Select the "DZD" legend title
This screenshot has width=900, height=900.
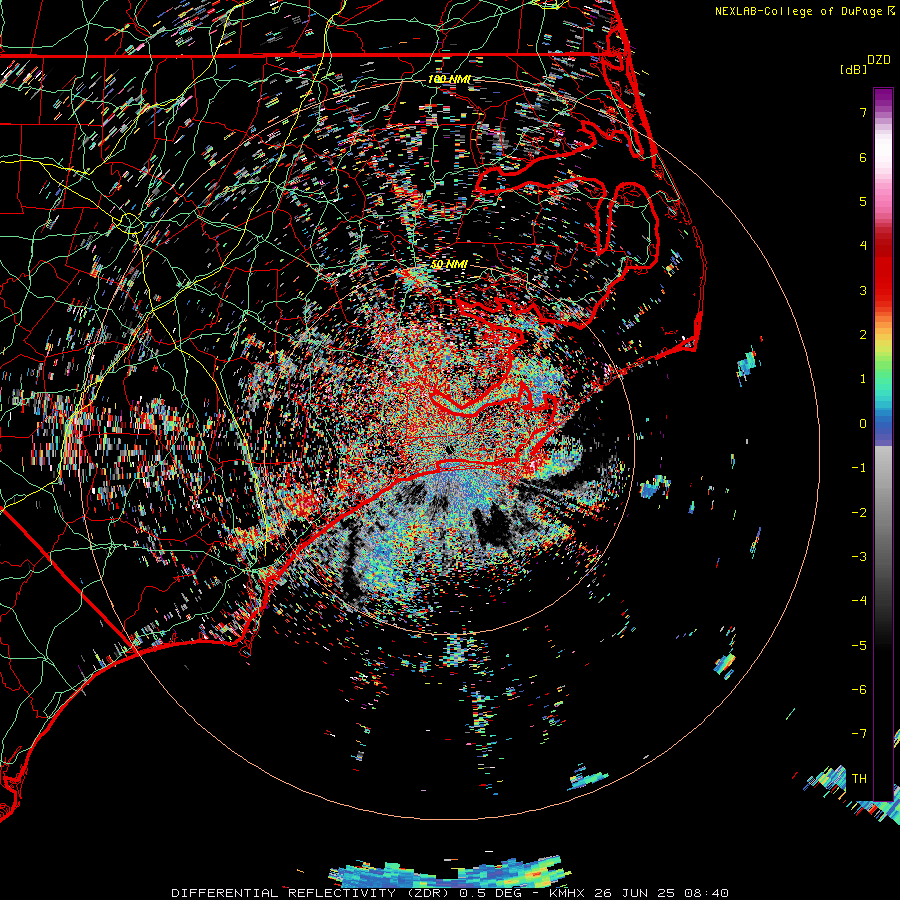pos(878,60)
